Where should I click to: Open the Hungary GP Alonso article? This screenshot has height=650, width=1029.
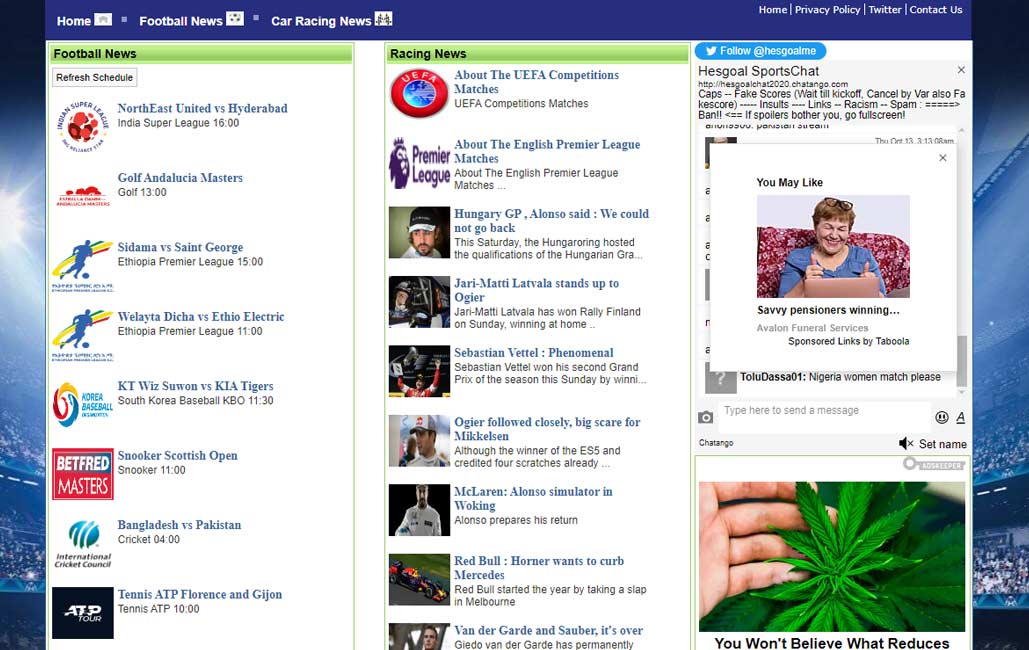coord(551,221)
